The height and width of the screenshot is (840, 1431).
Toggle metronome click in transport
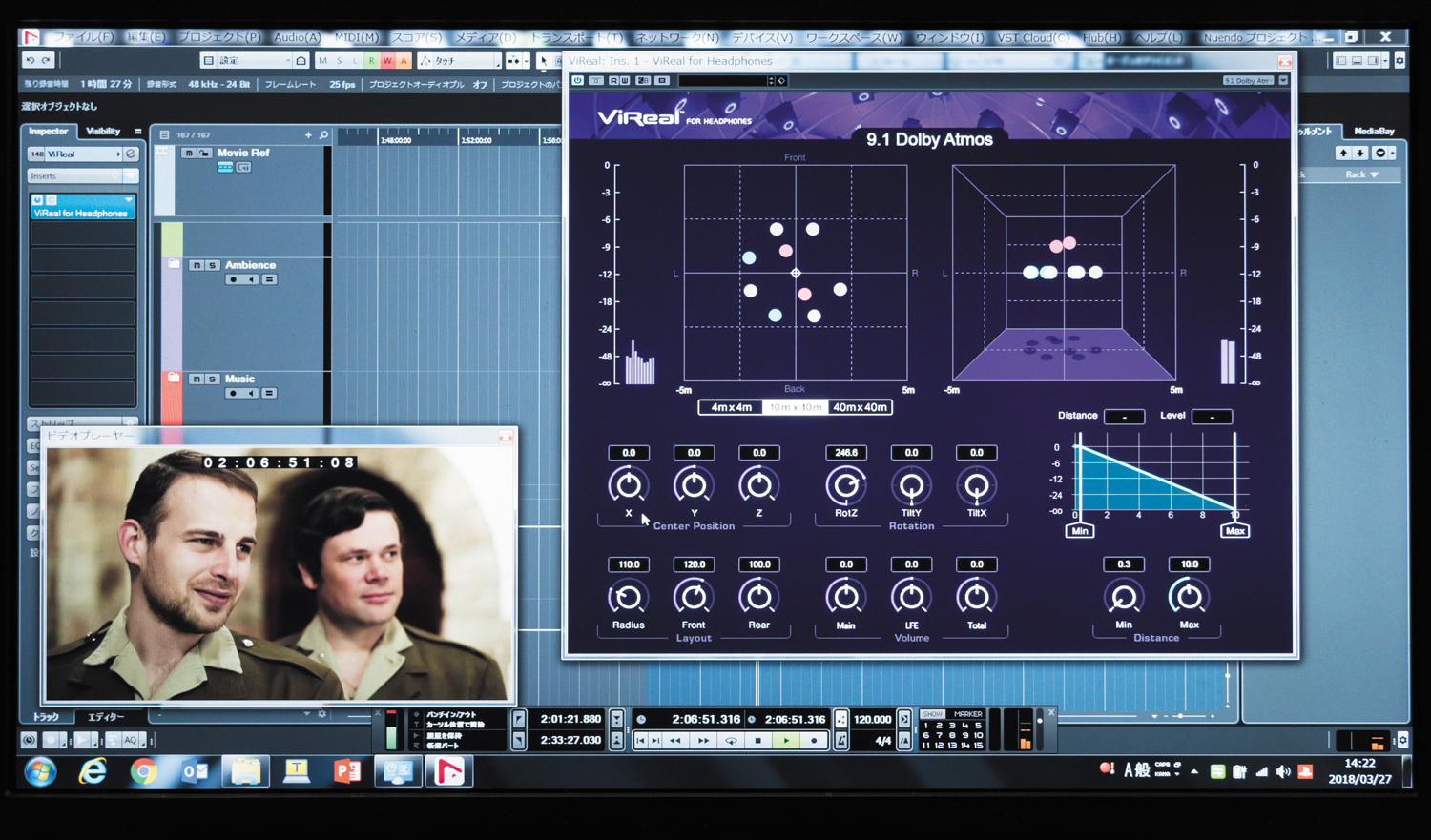[841, 740]
